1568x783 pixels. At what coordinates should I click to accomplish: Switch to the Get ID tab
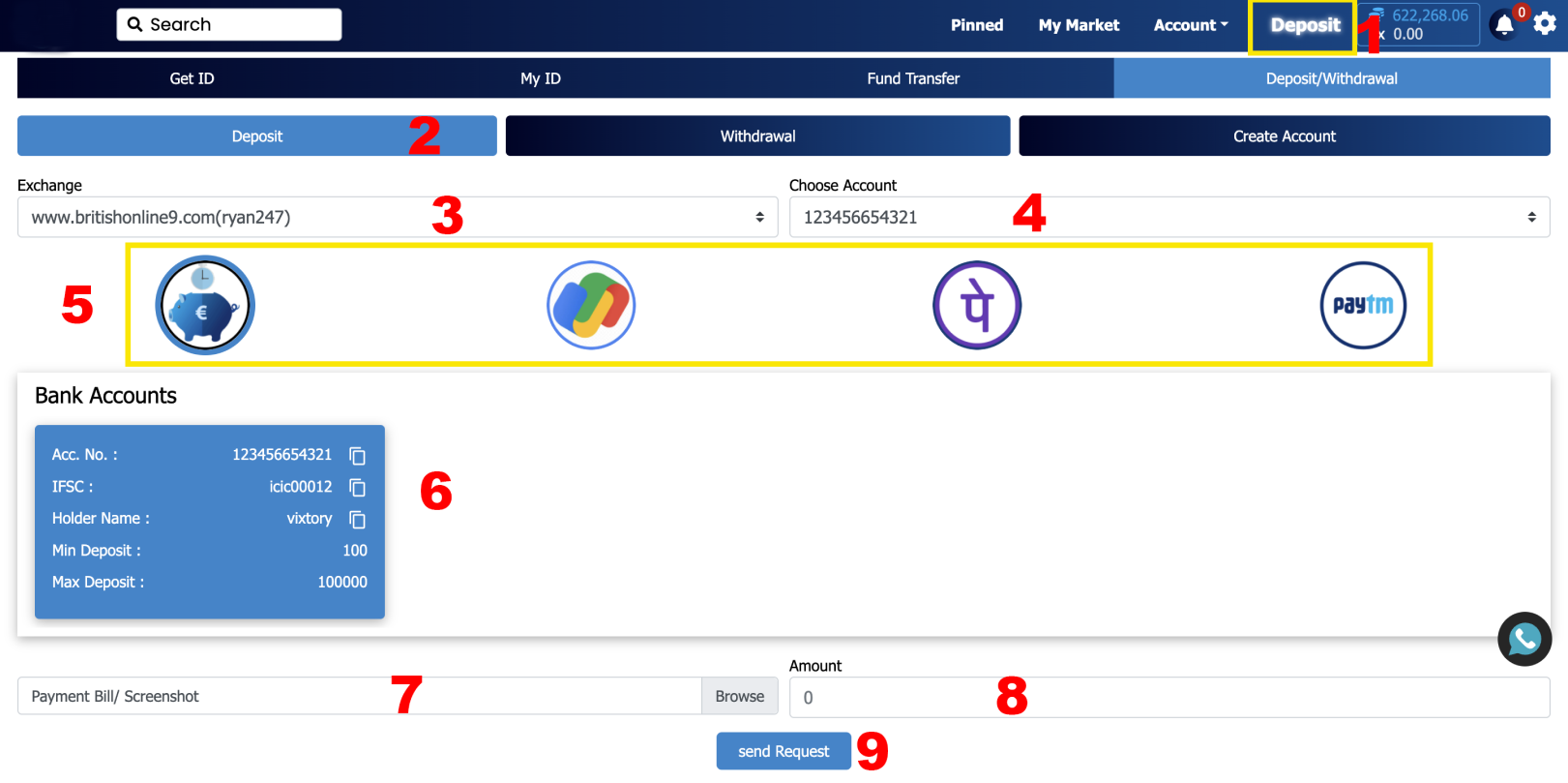point(192,78)
